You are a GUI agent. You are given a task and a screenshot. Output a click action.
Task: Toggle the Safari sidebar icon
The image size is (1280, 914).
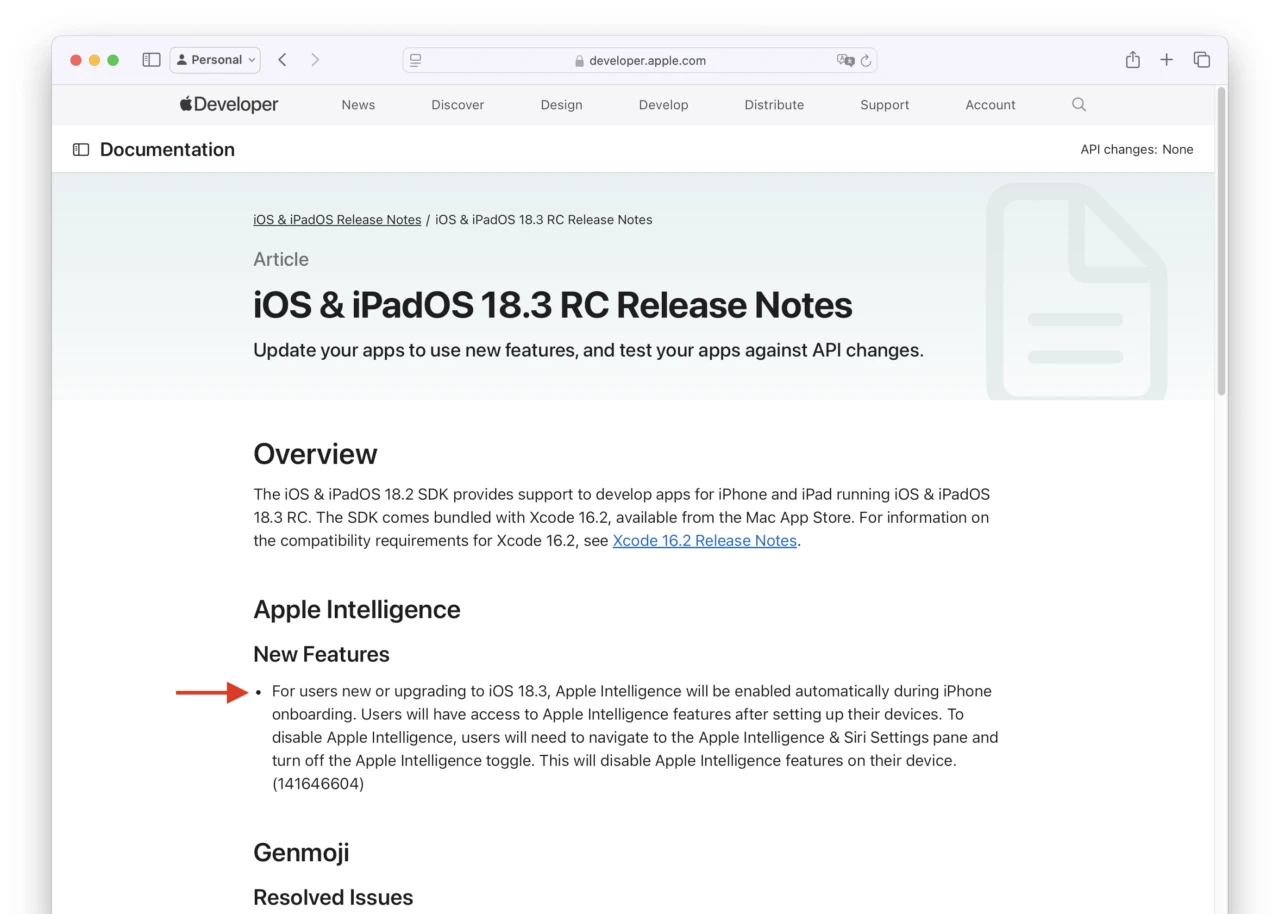pyautogui.click(x=151, y=60)
